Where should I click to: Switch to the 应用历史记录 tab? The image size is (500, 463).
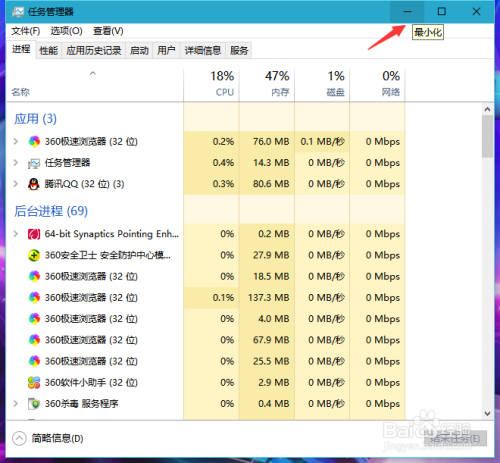tap(94, 51)
